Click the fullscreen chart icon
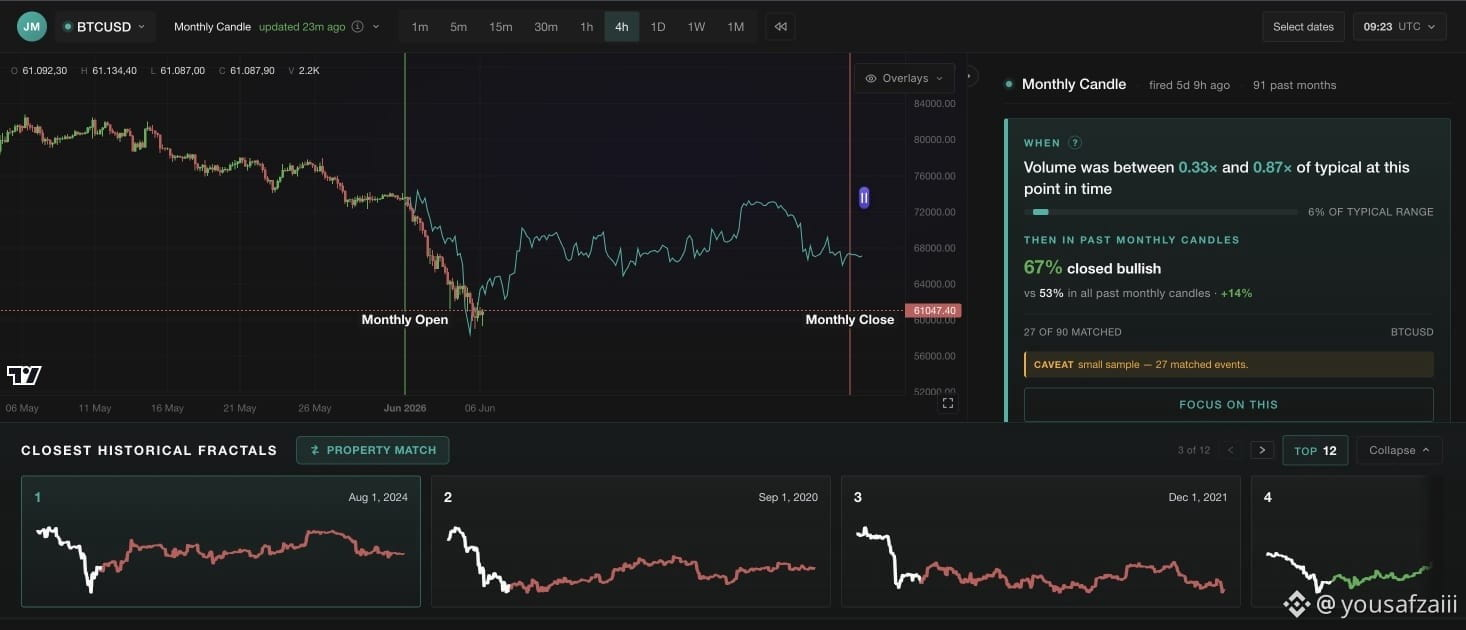Viewport: 1466px width, 630px height. coord(948,403)
